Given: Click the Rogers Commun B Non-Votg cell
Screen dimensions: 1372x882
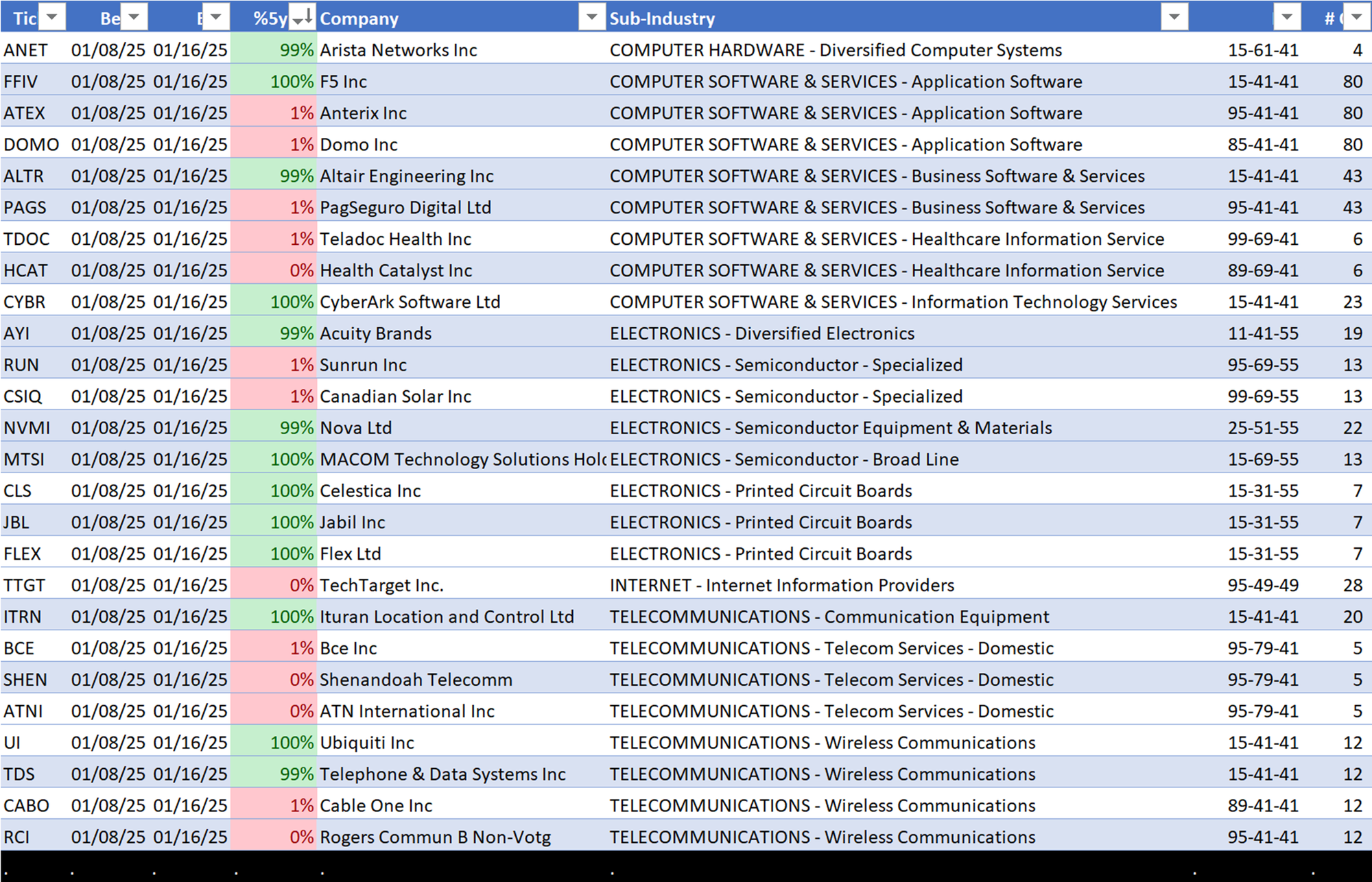Looking at the screenshot, I should click(x=435, y=837).
